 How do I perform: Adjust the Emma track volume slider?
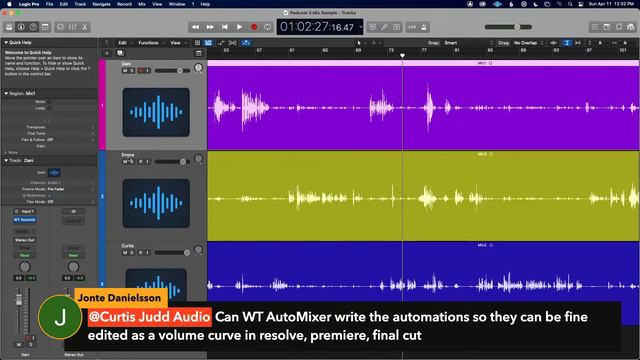point(172,162)
